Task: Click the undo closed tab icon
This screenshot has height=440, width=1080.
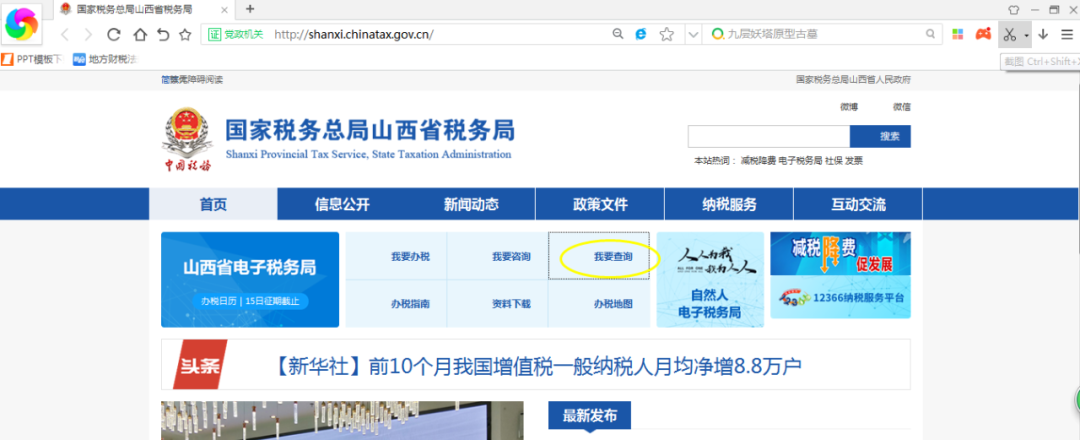Action: (x=163, y=34)
